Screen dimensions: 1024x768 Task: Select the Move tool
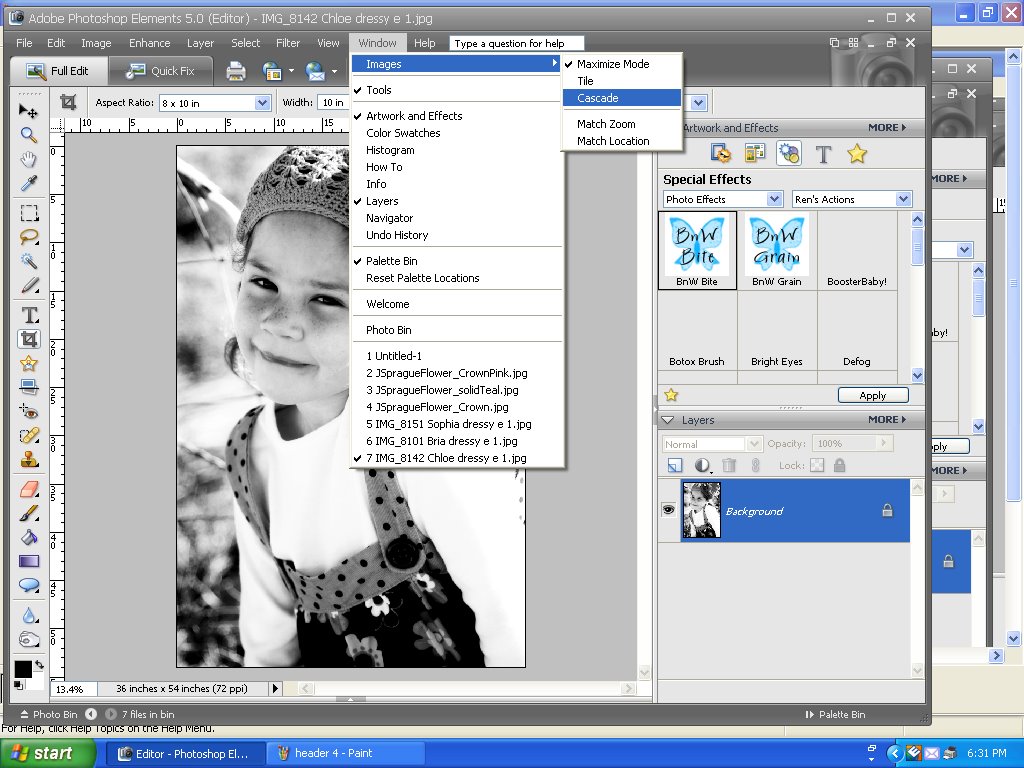[x=28, y=110]
